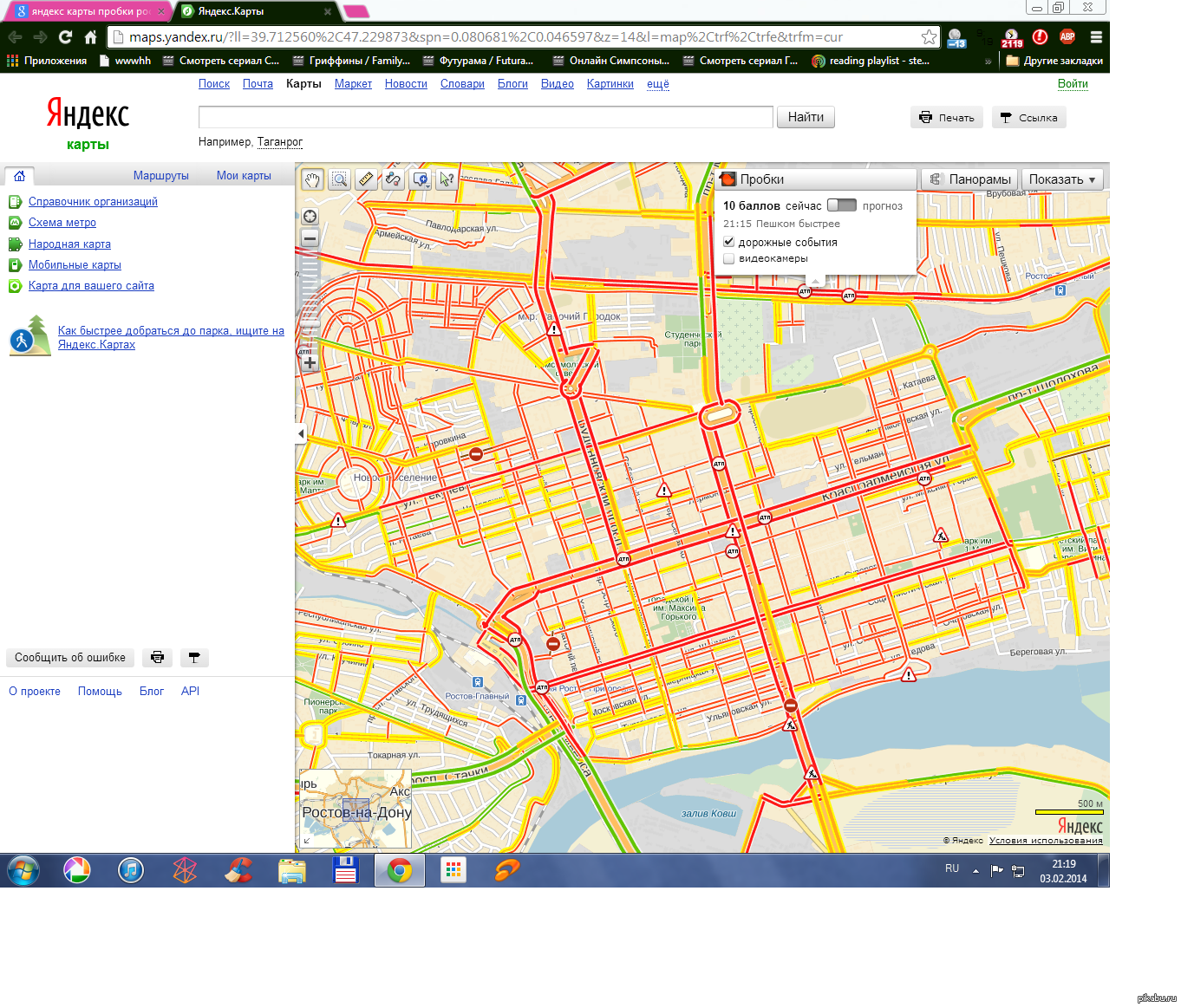The width and height of the screenshot is (1181, 1008).
Task: Open the Панорамы view
Action: click(969, 179)
